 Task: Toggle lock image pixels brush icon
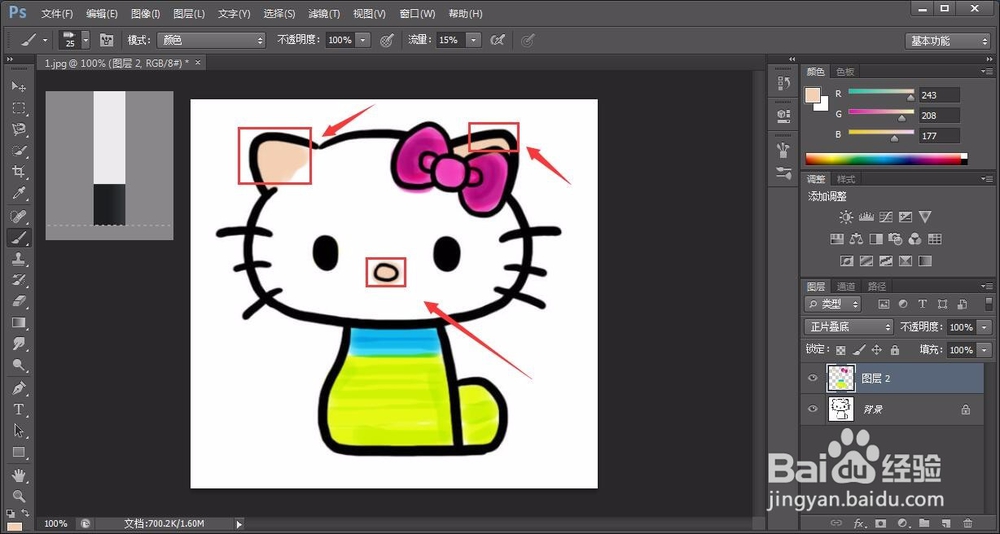[x=859, y=350]
